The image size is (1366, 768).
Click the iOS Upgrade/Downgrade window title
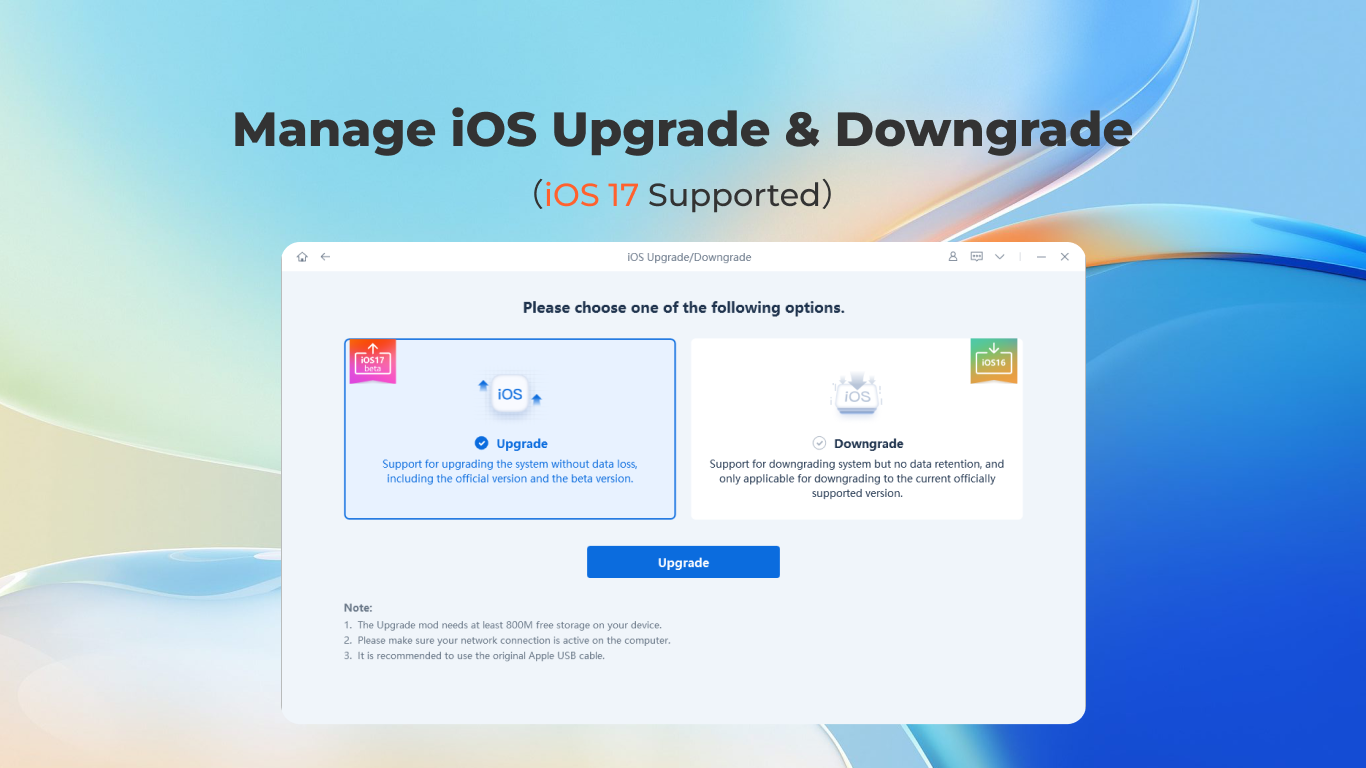[689, 257]
